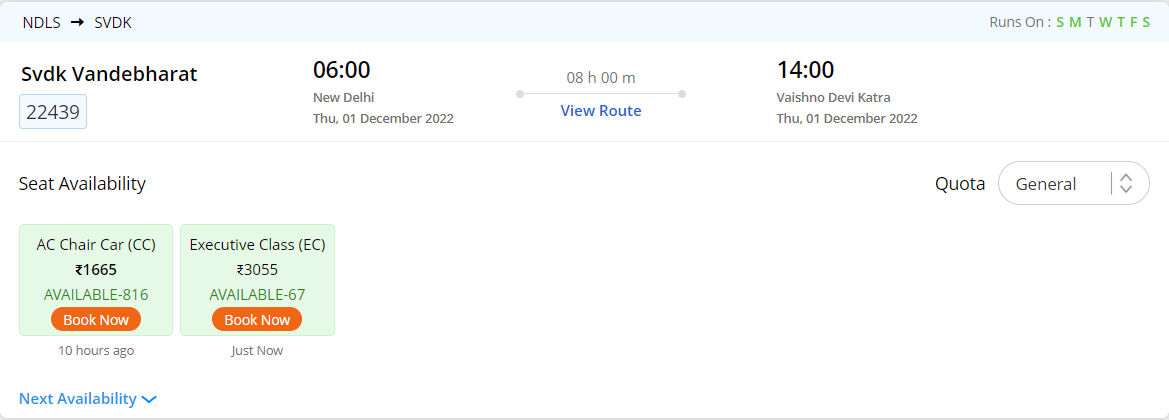Expand the Next Availability section

78,398
